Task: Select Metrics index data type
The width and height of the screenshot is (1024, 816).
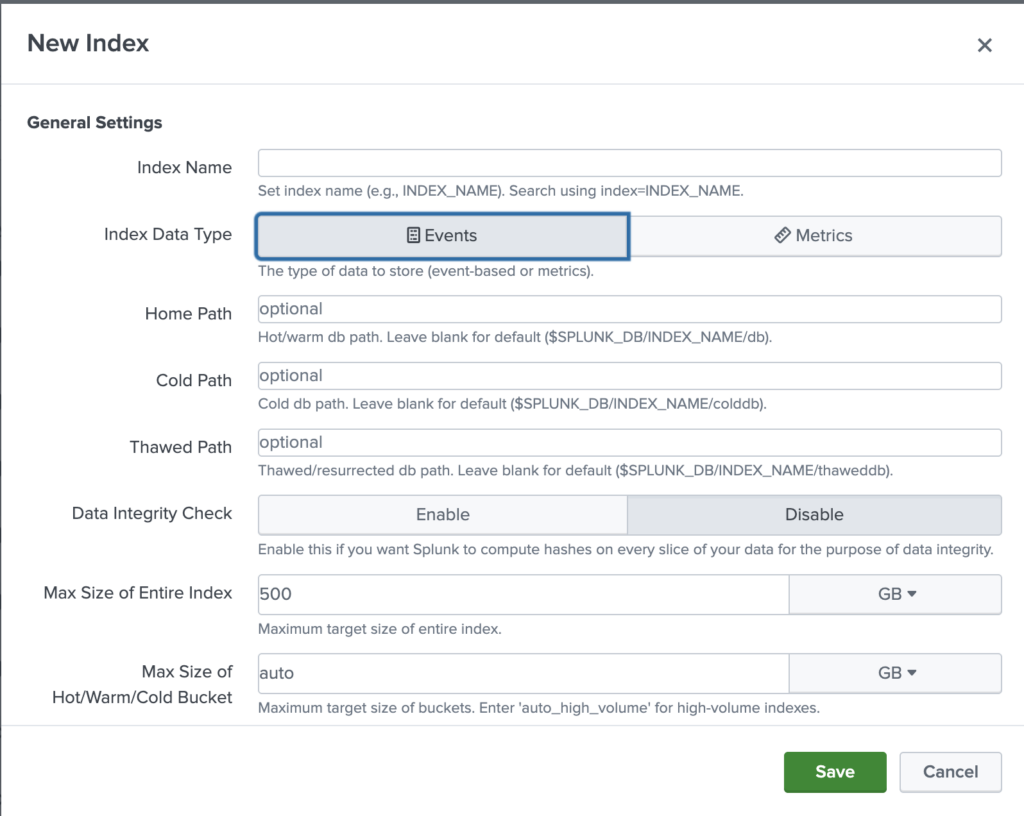Action: [x=815, y=236]
